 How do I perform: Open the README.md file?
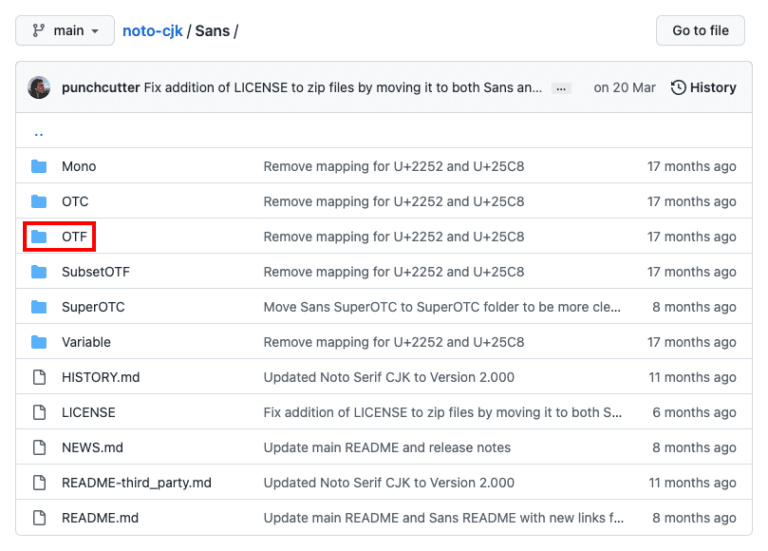tap(100, 518)
